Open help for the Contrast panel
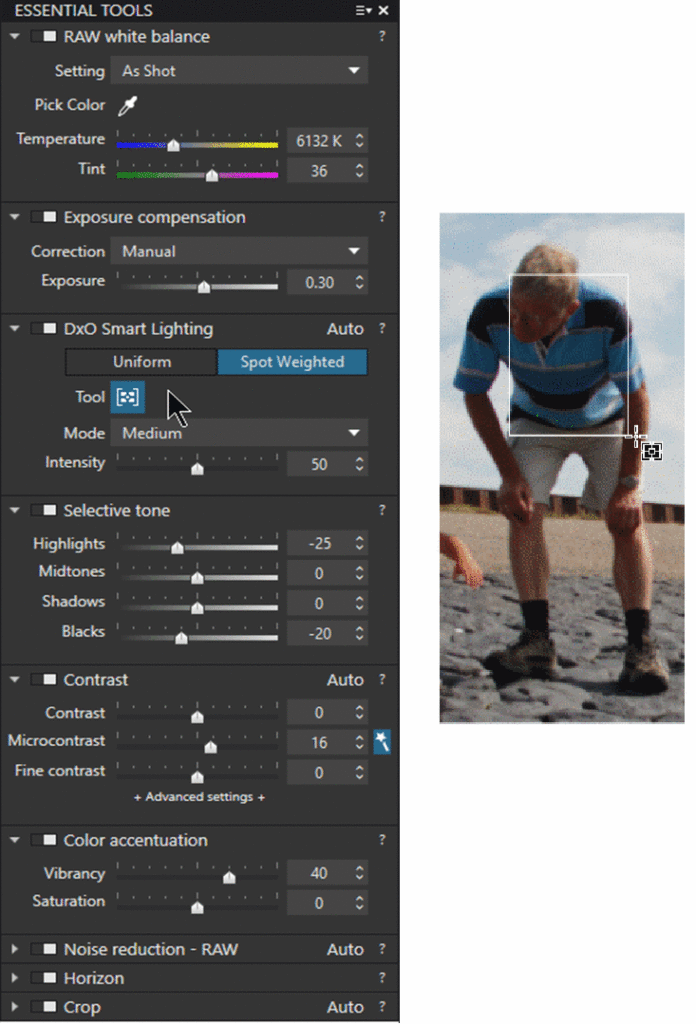The width and height of the screenshot is (696, 1024). pos(382,680)
